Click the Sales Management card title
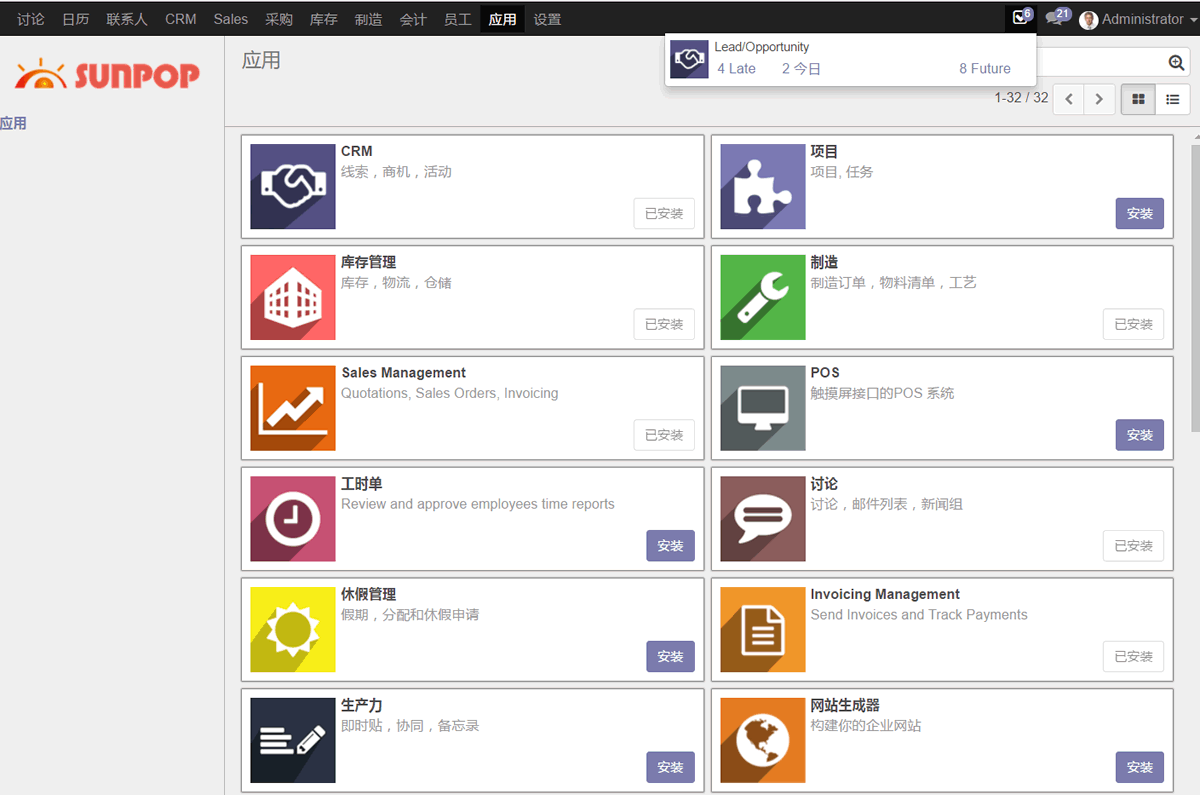 pos(404,373)
